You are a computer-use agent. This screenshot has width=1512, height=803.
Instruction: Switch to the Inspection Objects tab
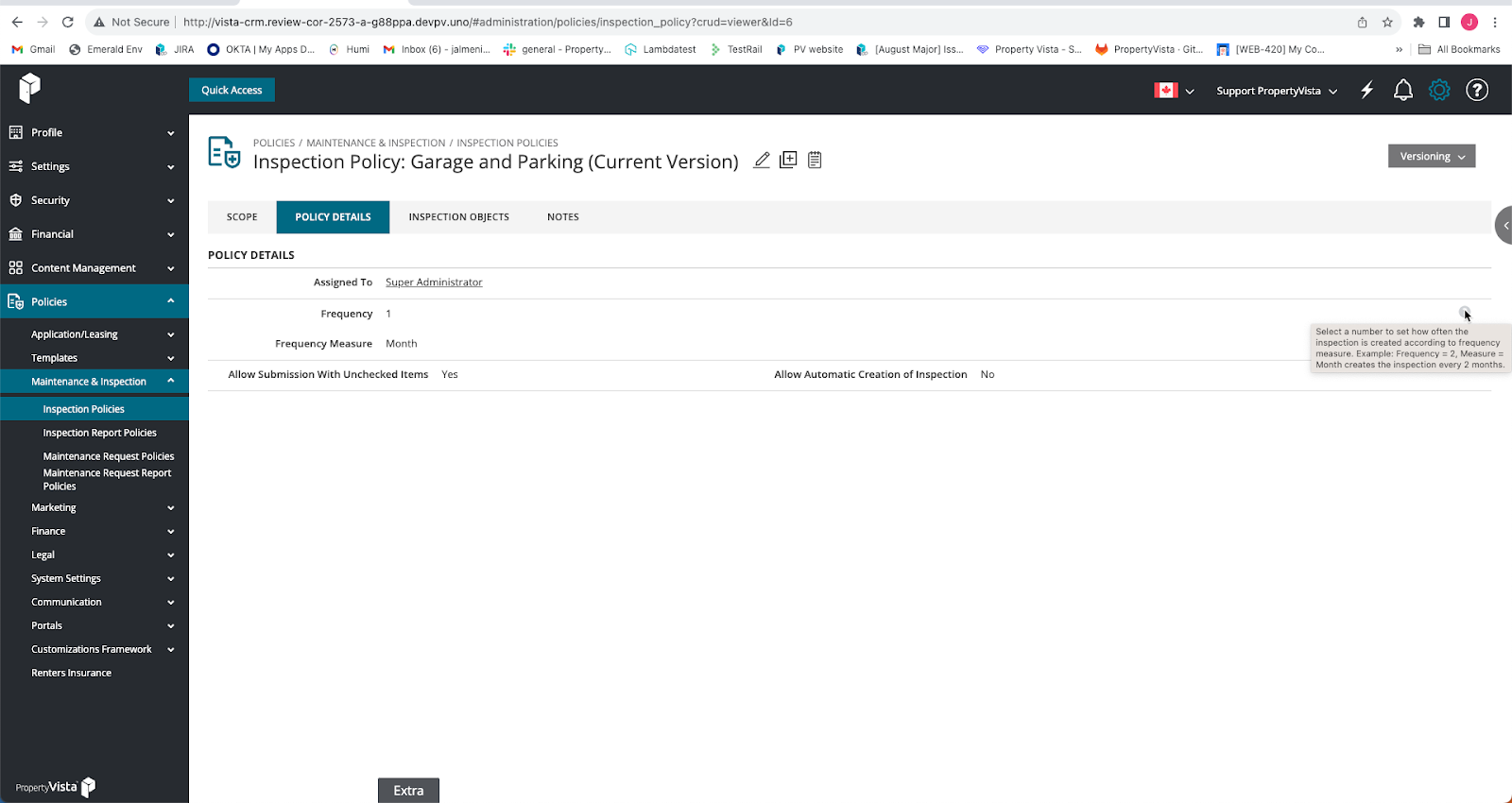[x=458, y=217]
